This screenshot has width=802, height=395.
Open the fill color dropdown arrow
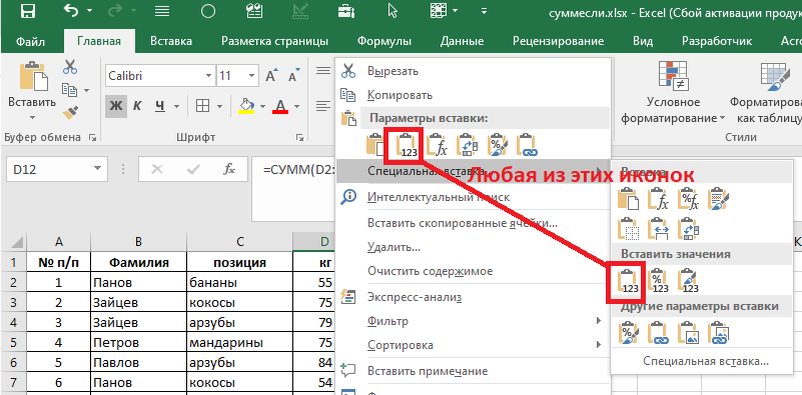tap(263, 106)
